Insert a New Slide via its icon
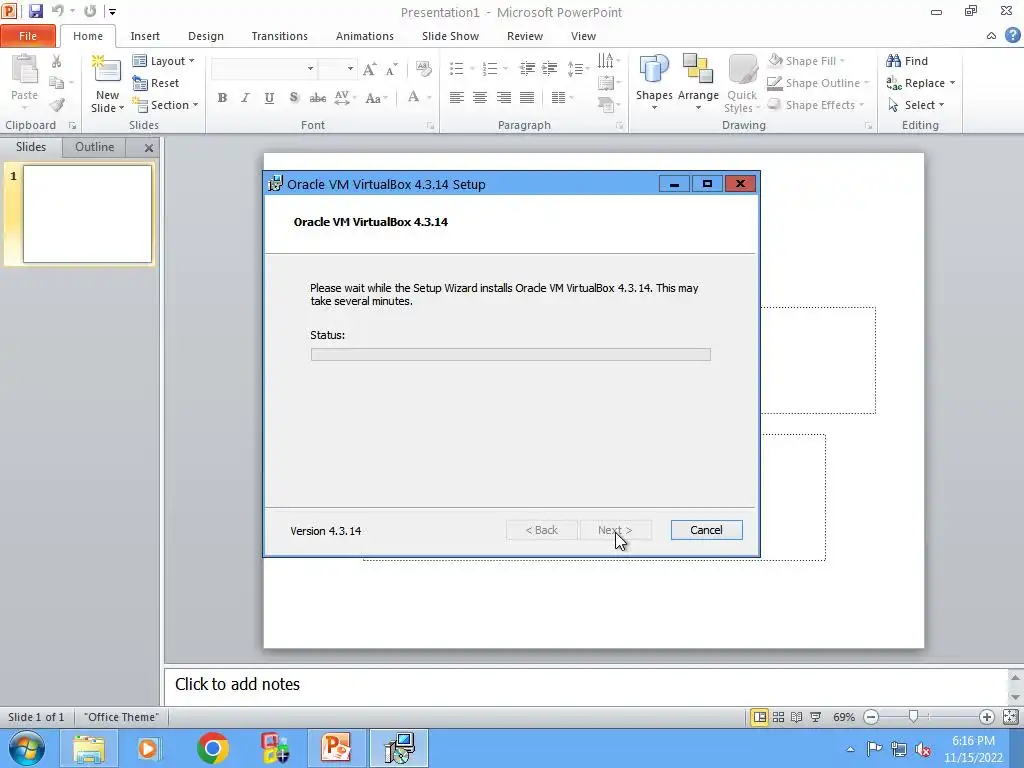 coord(107,71)
